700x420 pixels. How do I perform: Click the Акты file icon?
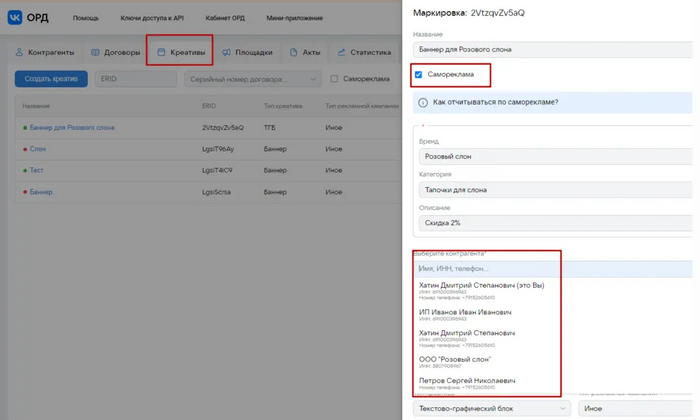[x=294, y=52]
